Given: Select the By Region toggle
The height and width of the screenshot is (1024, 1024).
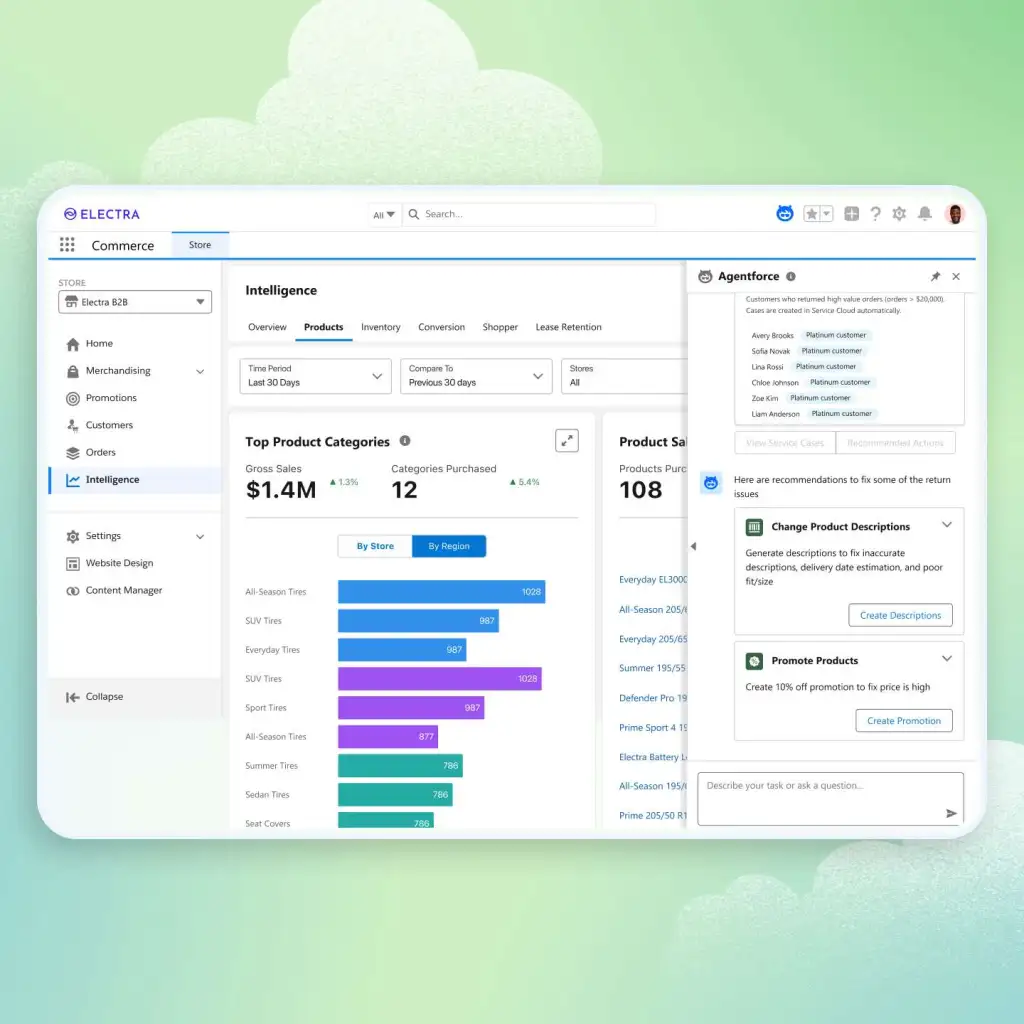Looking at the screenshot, I should [x=448, y=546].
